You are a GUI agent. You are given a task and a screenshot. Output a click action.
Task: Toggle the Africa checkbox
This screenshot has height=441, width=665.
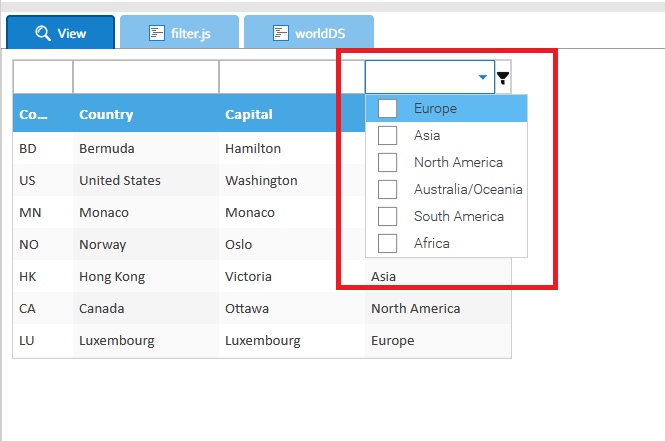(388, 243)
